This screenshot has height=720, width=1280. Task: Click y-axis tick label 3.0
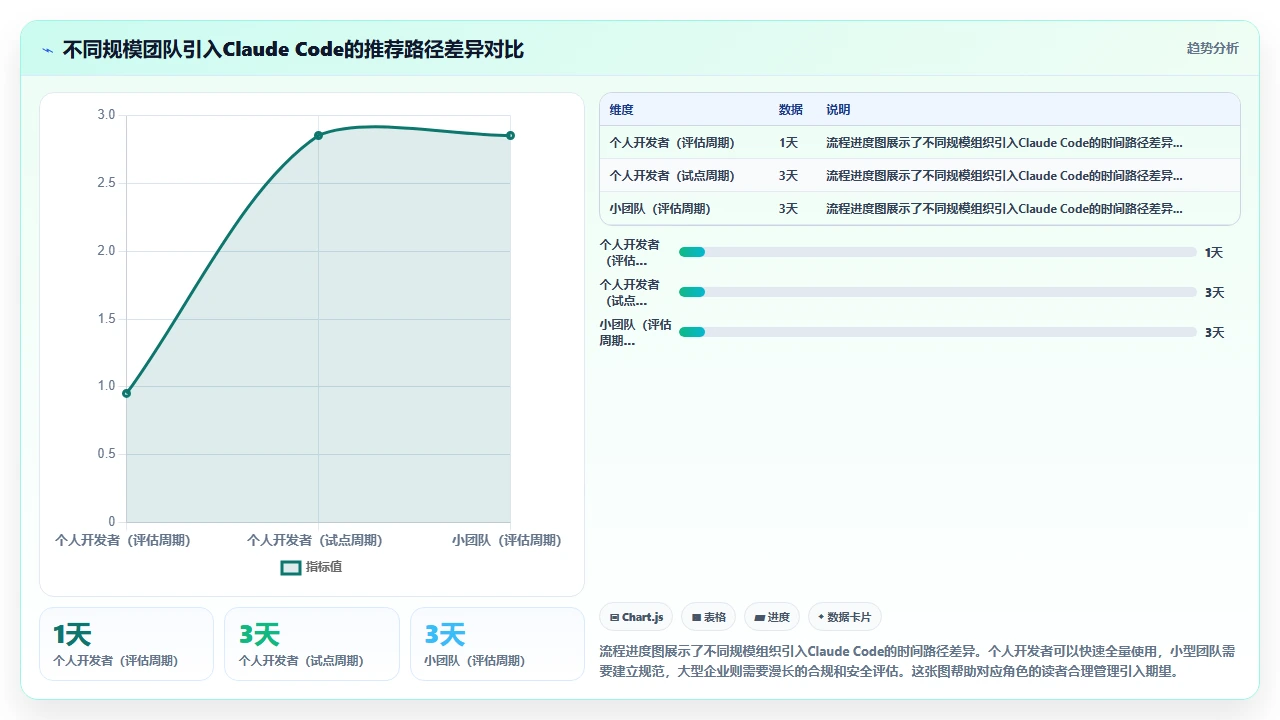click(x=106, y=115)
